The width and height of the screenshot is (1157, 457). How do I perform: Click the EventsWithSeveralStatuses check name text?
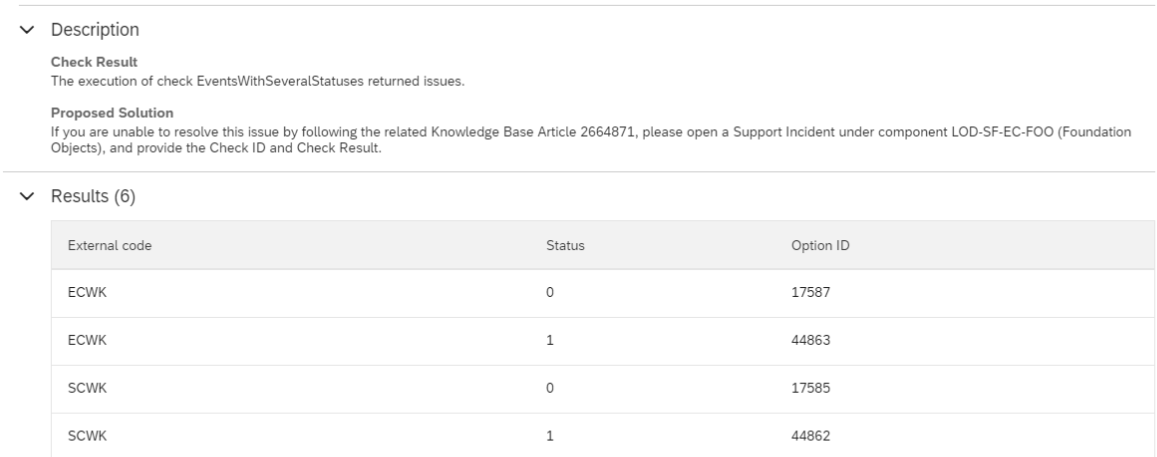(x=280, y=81)
